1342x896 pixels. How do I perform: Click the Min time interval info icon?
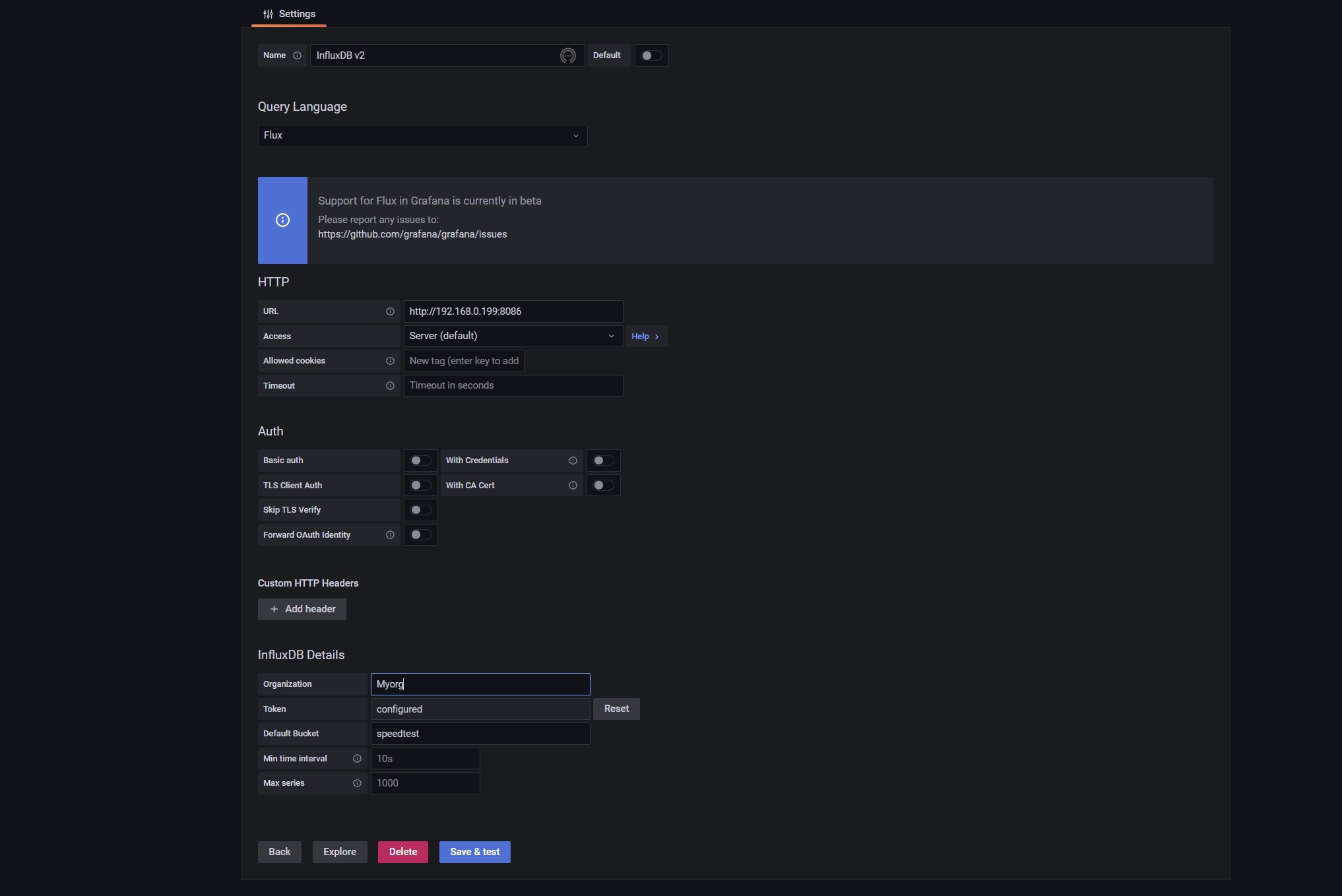[357, 759]
